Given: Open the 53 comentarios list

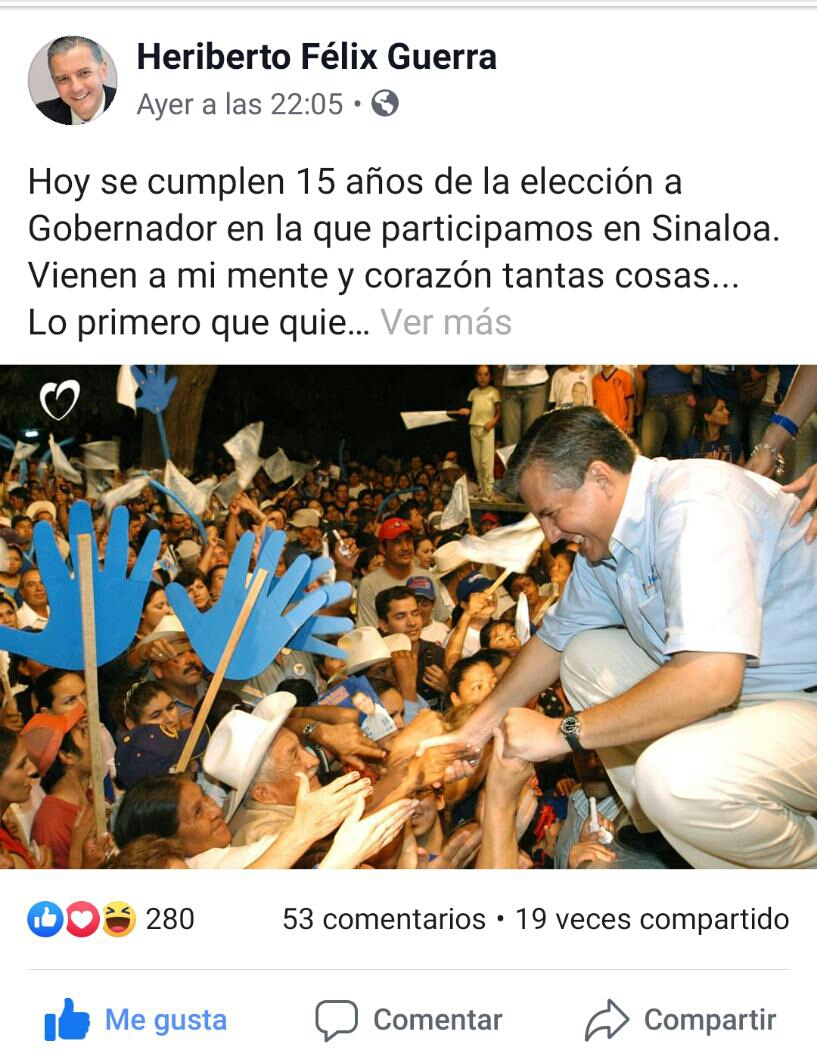Looking at the screenshot, I should click(x=384, y=919).
